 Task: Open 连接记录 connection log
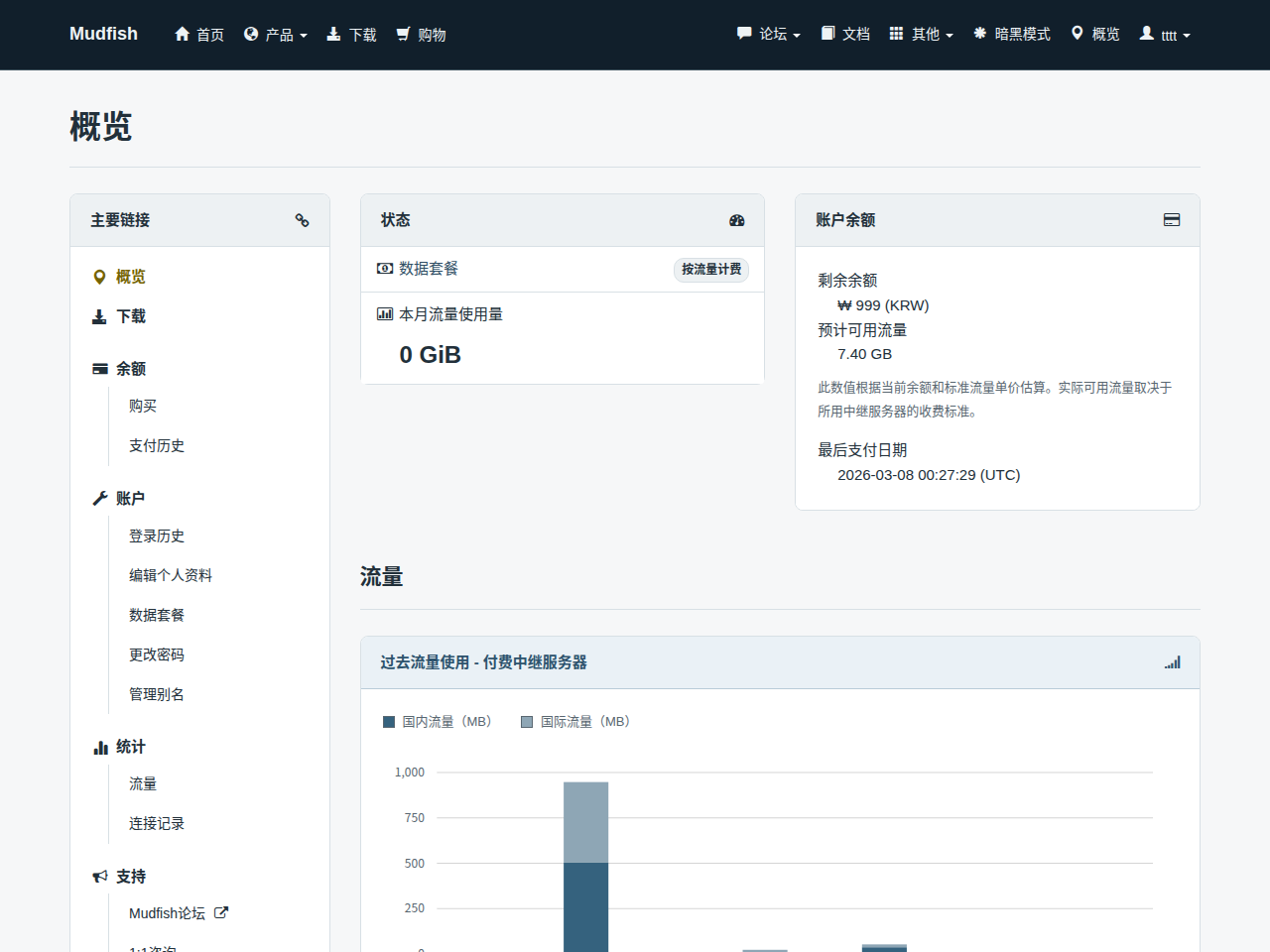tap(157, 823)
